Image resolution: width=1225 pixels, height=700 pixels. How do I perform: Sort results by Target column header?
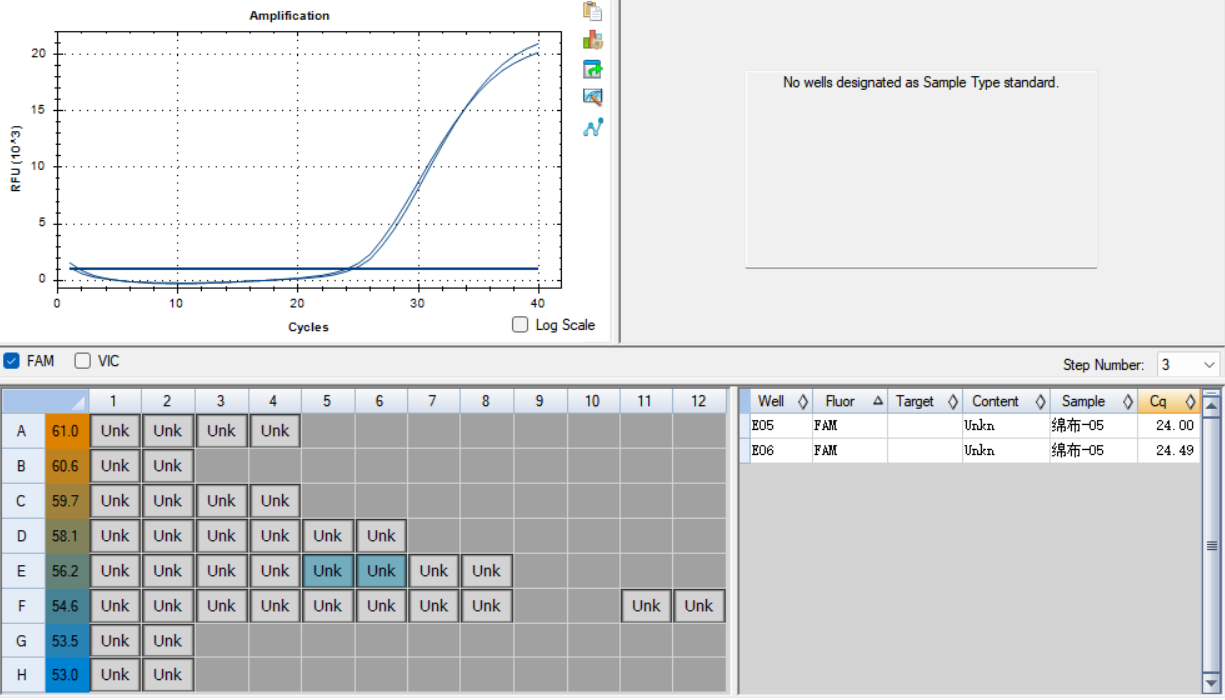pyautogui.click(x=924, y=401)
